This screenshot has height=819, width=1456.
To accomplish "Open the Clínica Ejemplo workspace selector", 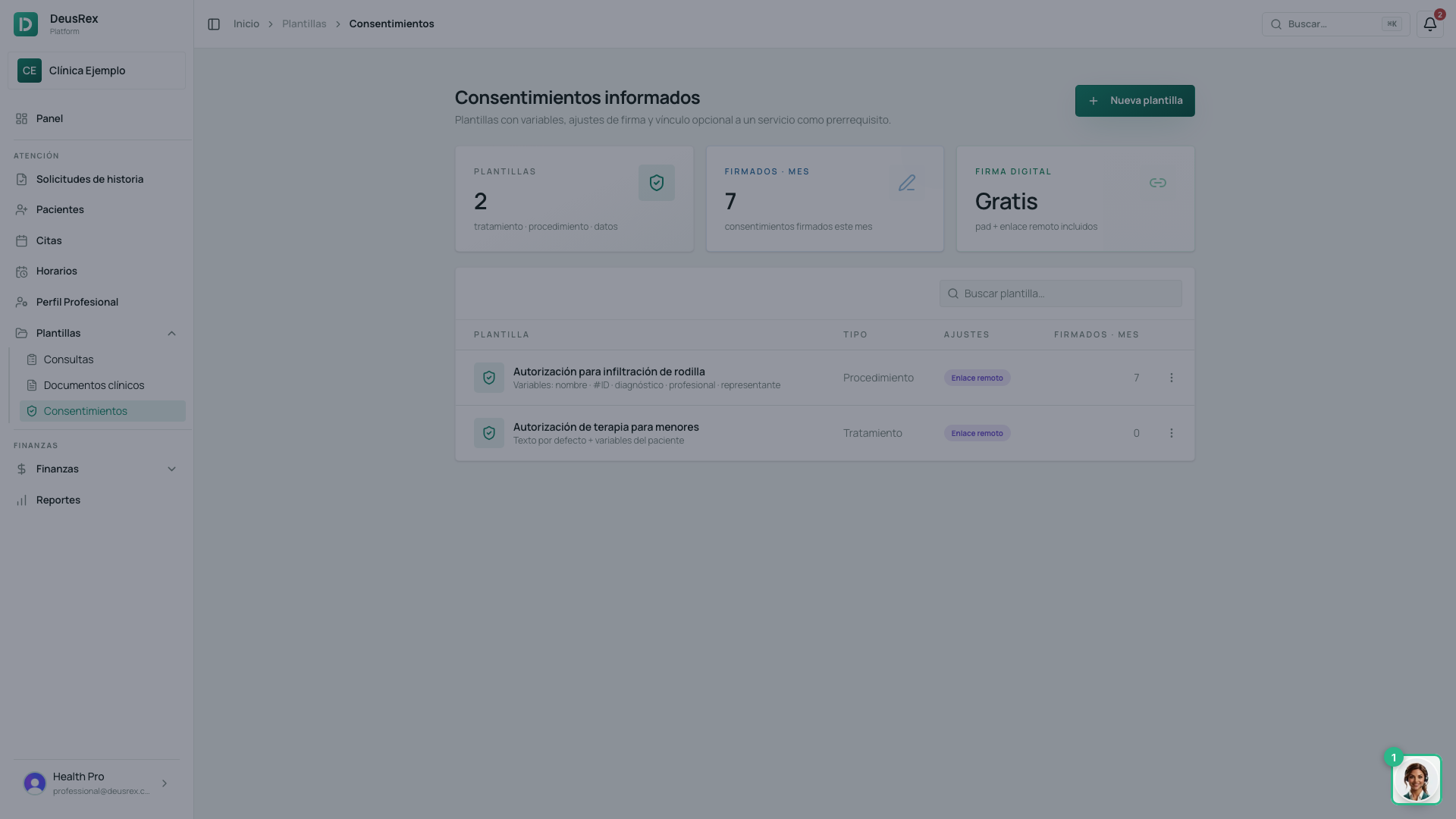I will click(96, 71).
